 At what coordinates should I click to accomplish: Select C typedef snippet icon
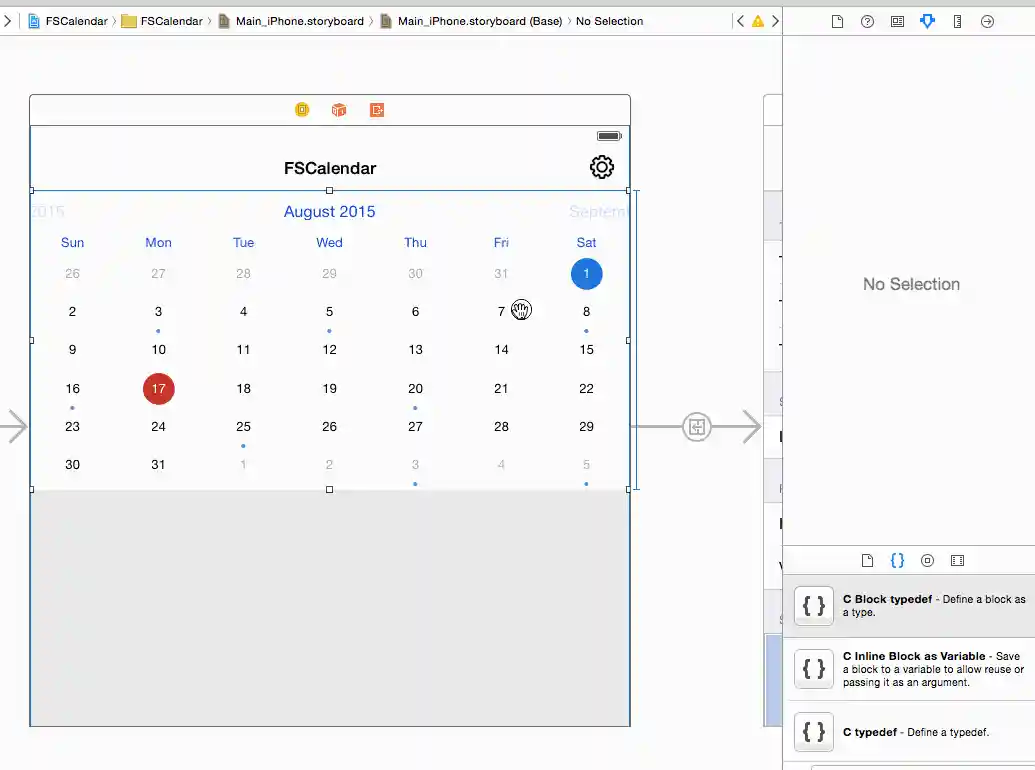click(814, 732)
